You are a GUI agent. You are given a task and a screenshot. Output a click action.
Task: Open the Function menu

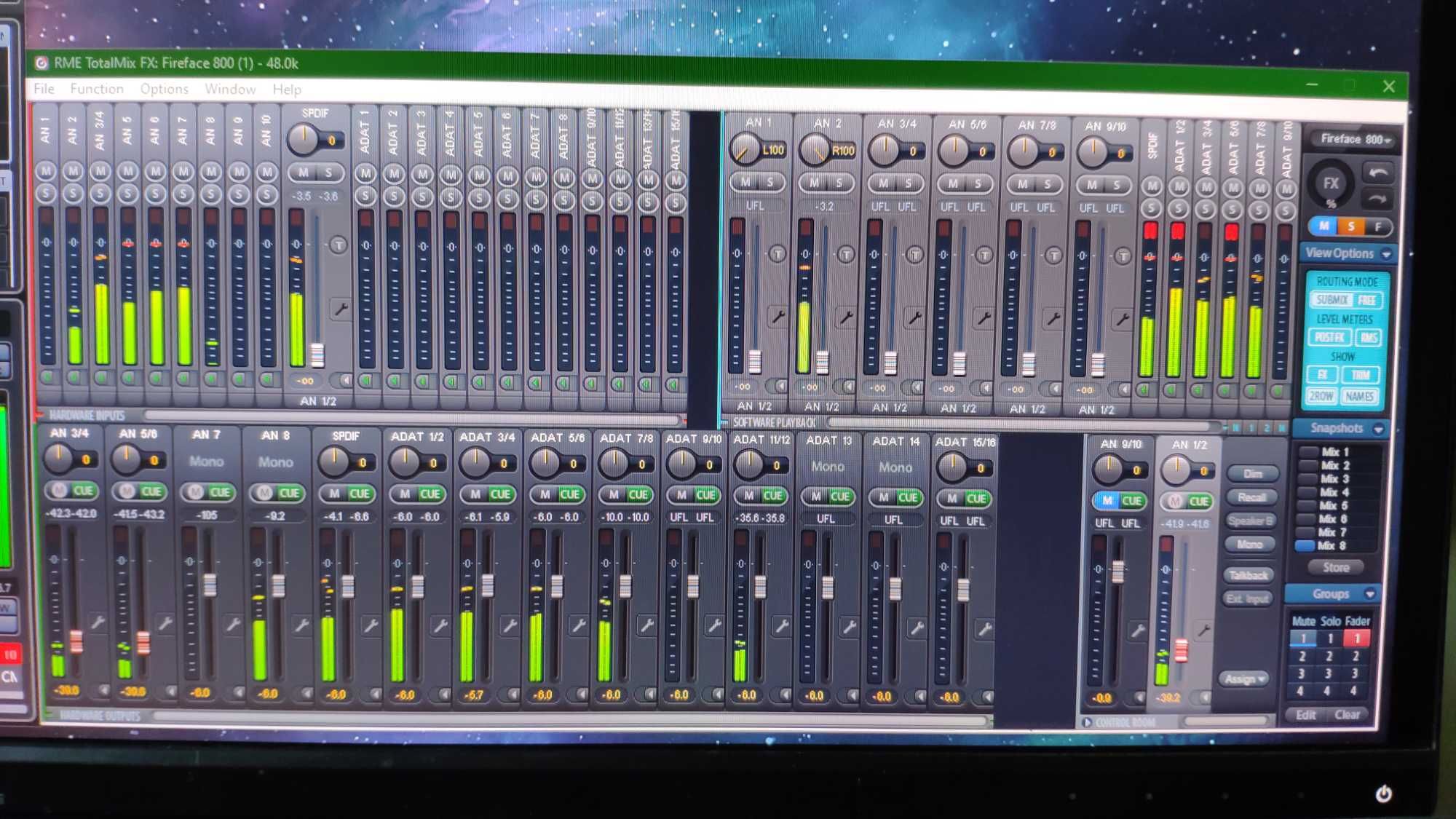97,89
